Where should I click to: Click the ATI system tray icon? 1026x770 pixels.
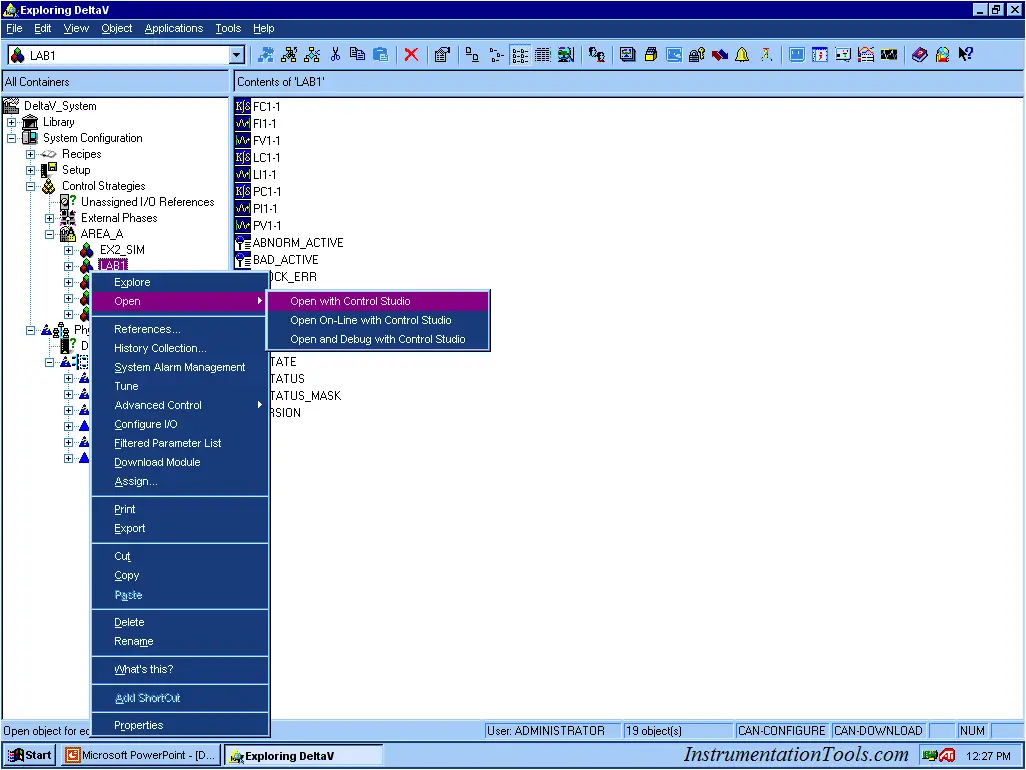(947, 756)
